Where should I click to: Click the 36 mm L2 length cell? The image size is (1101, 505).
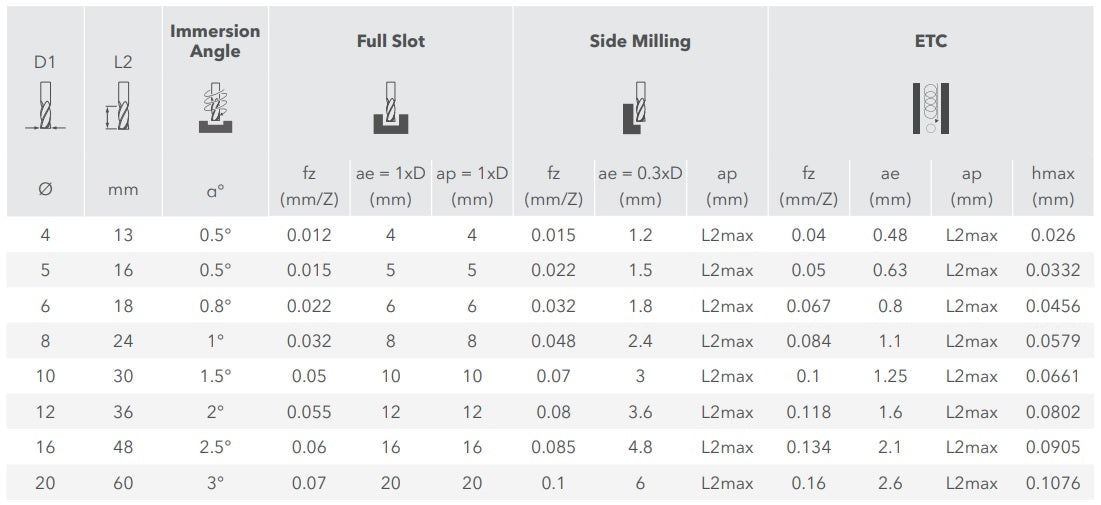[123, 411]
